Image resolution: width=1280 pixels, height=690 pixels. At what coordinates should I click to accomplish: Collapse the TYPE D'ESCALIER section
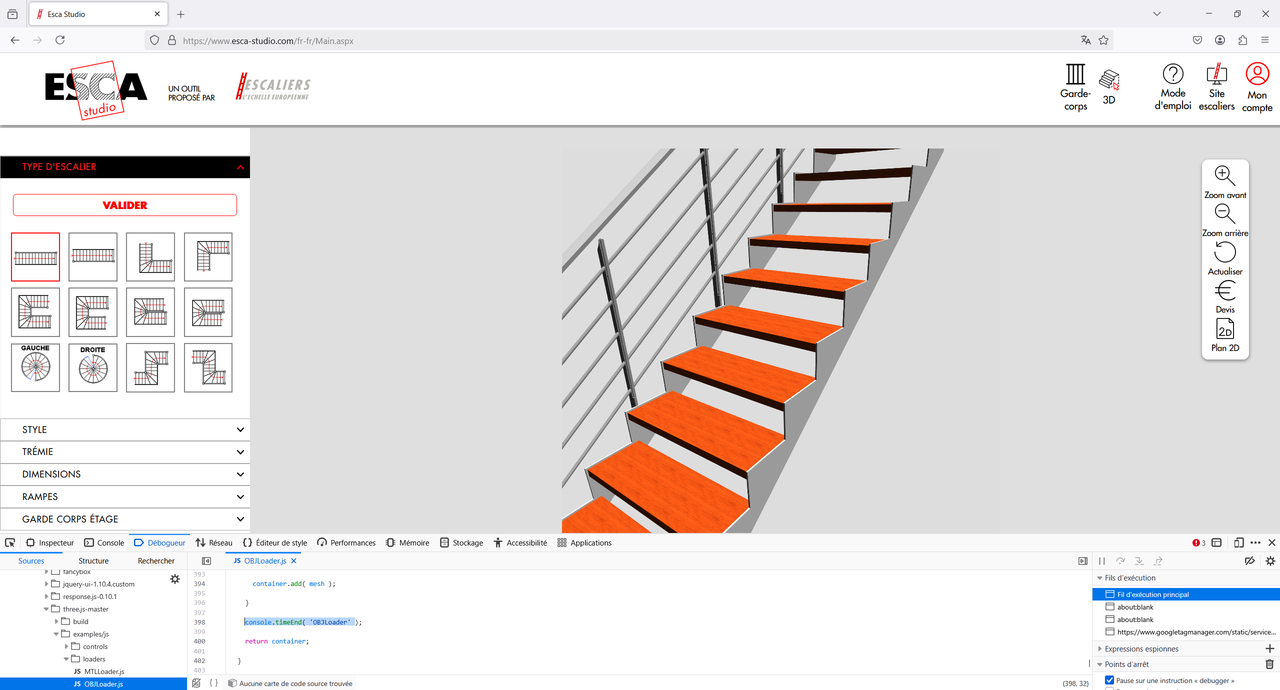click(125, 167)
